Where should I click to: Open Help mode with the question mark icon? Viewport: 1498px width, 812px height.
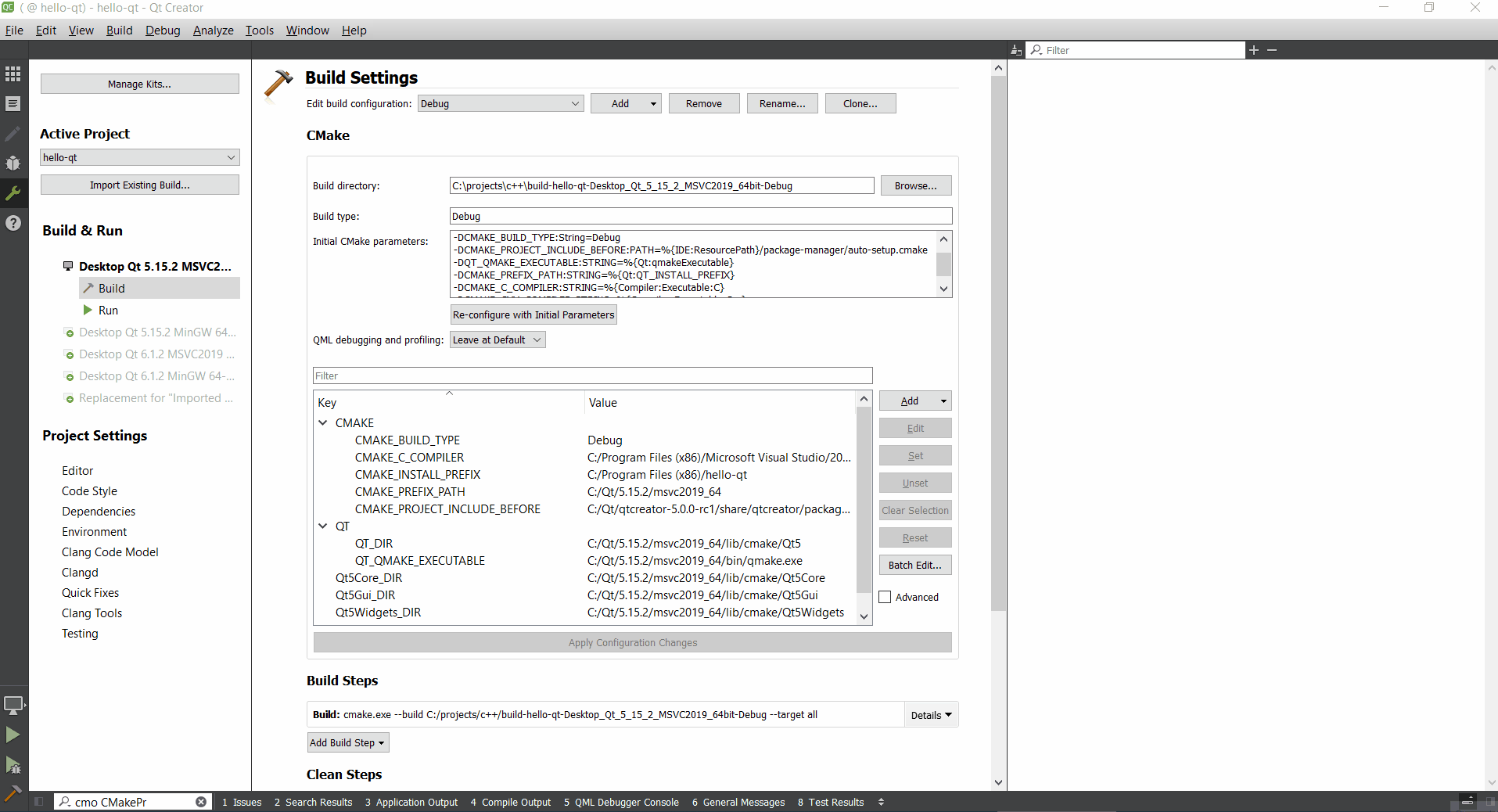13,224
